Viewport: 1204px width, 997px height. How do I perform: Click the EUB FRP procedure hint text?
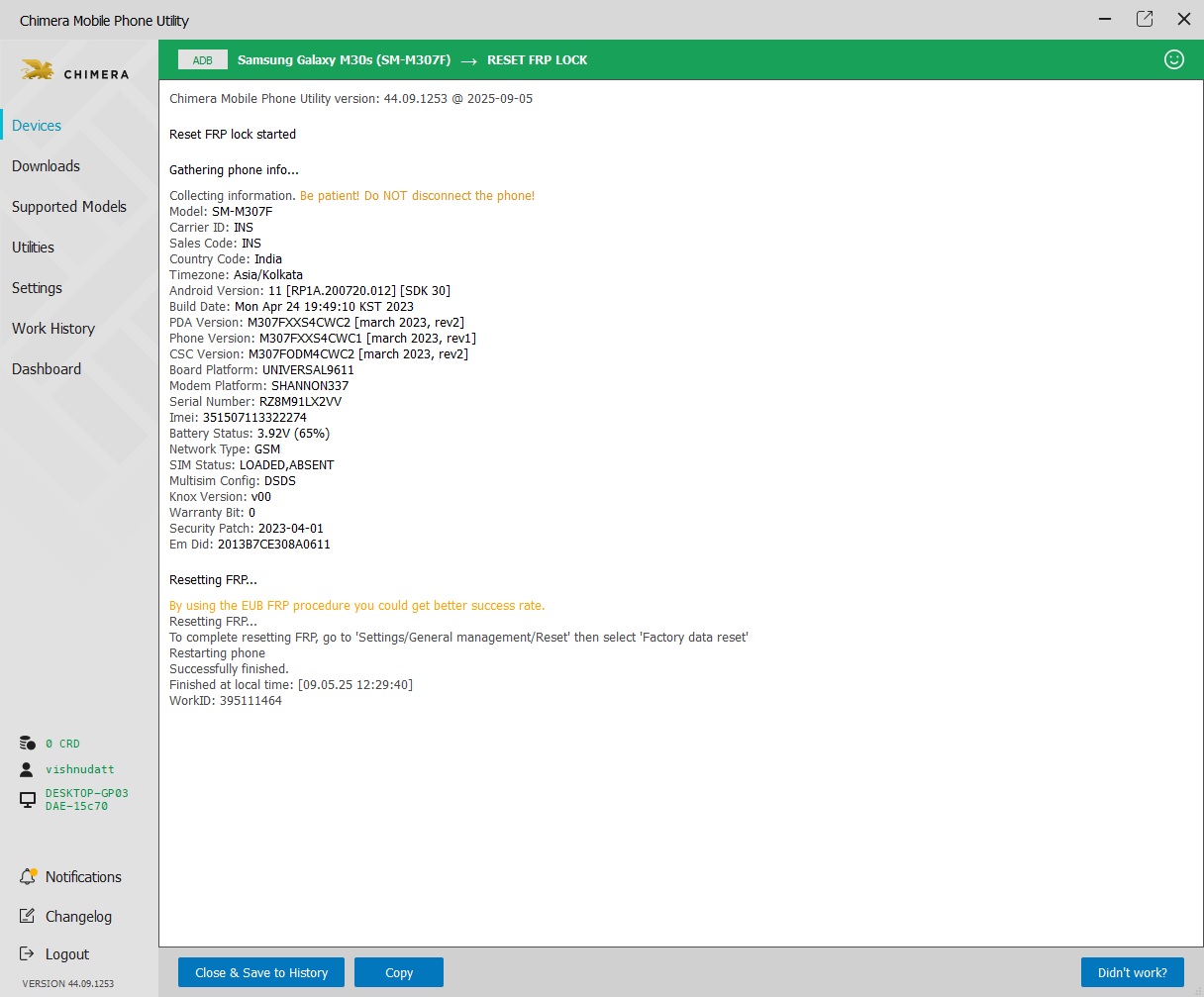coord(357,606)
